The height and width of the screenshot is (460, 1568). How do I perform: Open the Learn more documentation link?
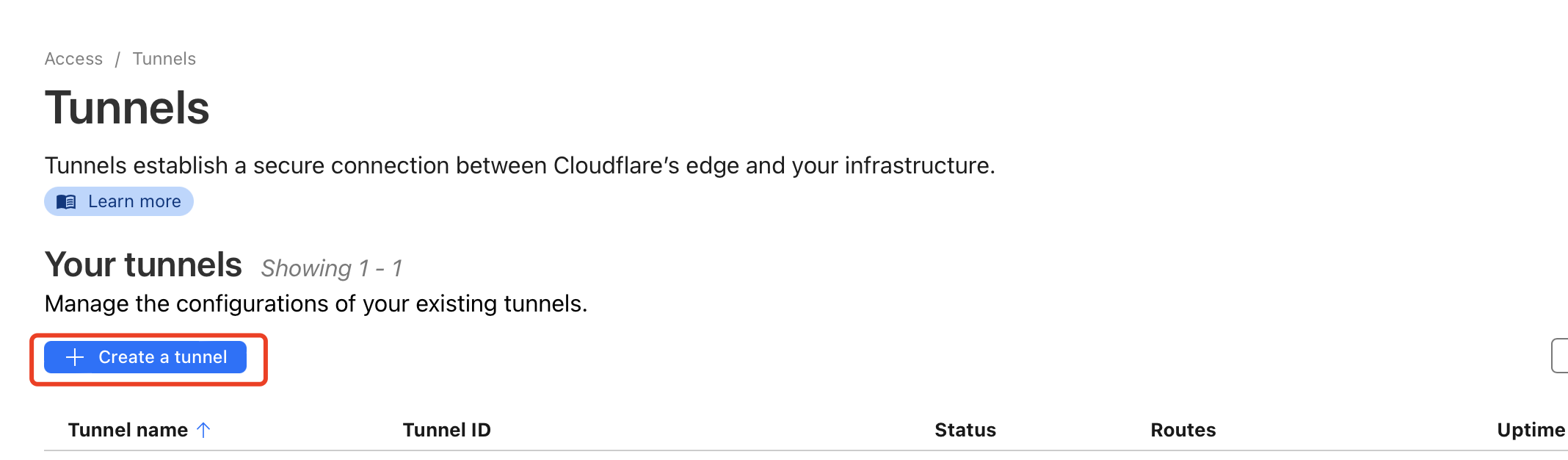(134, 202)
